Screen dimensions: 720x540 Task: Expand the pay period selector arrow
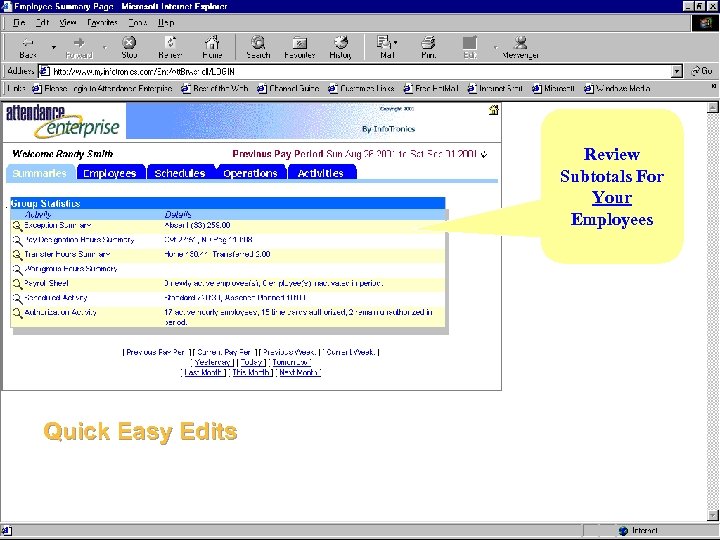[484, 155]
